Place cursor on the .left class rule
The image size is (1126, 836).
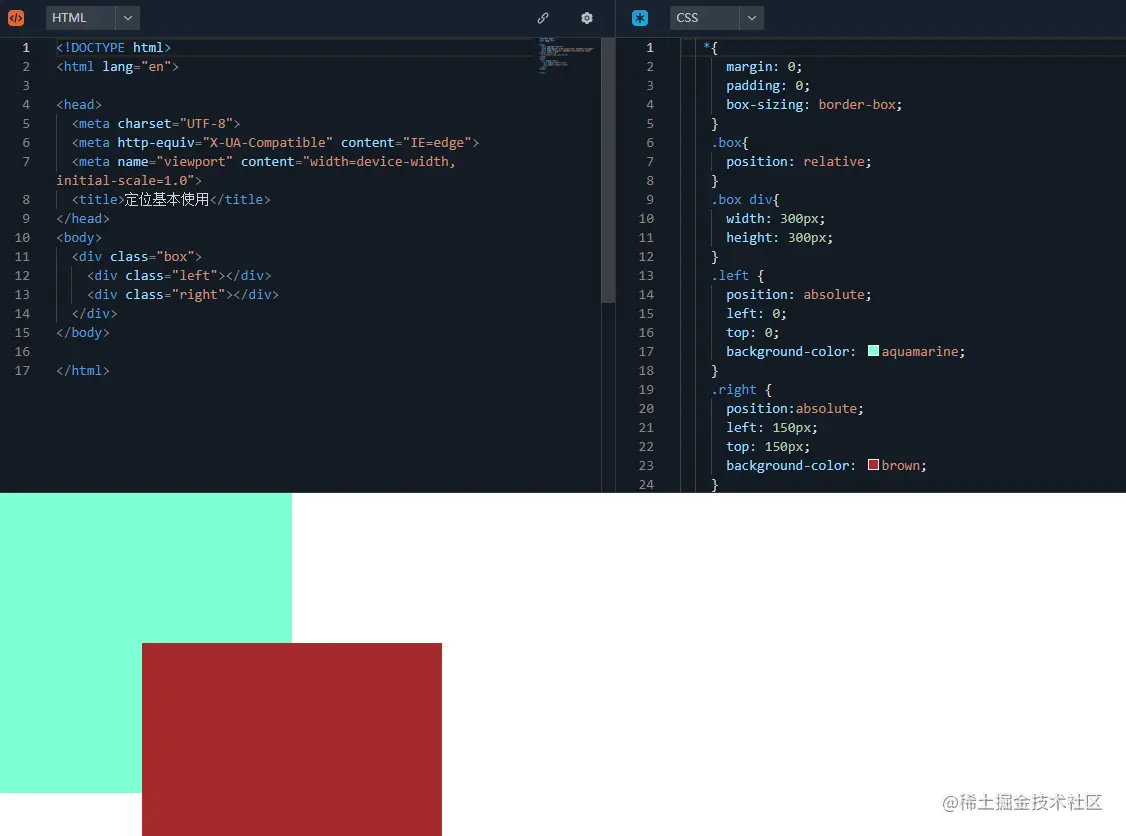[730, 275]
